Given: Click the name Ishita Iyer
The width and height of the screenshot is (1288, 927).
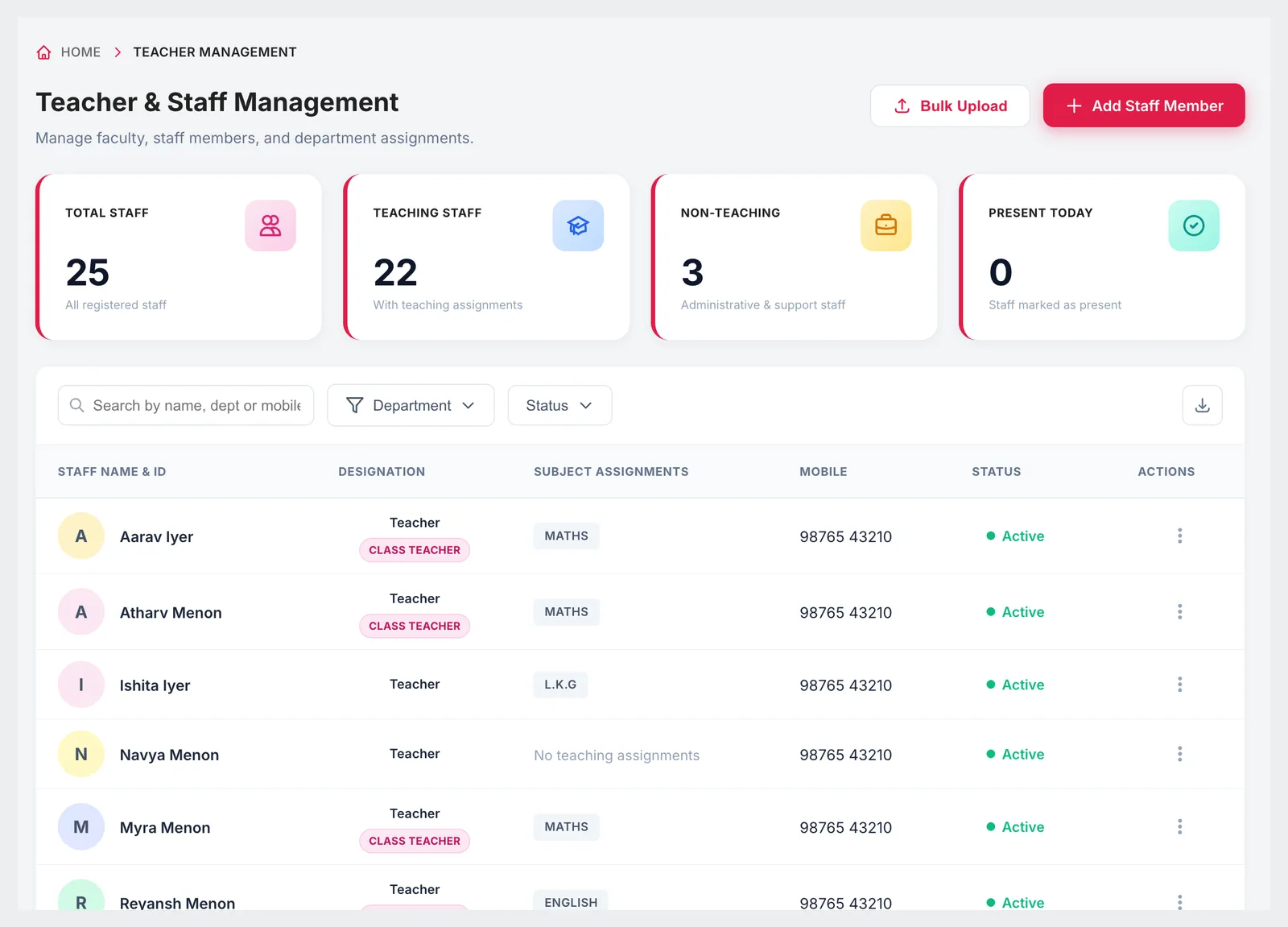Looking at the screenshot, I should coord(155,685).
